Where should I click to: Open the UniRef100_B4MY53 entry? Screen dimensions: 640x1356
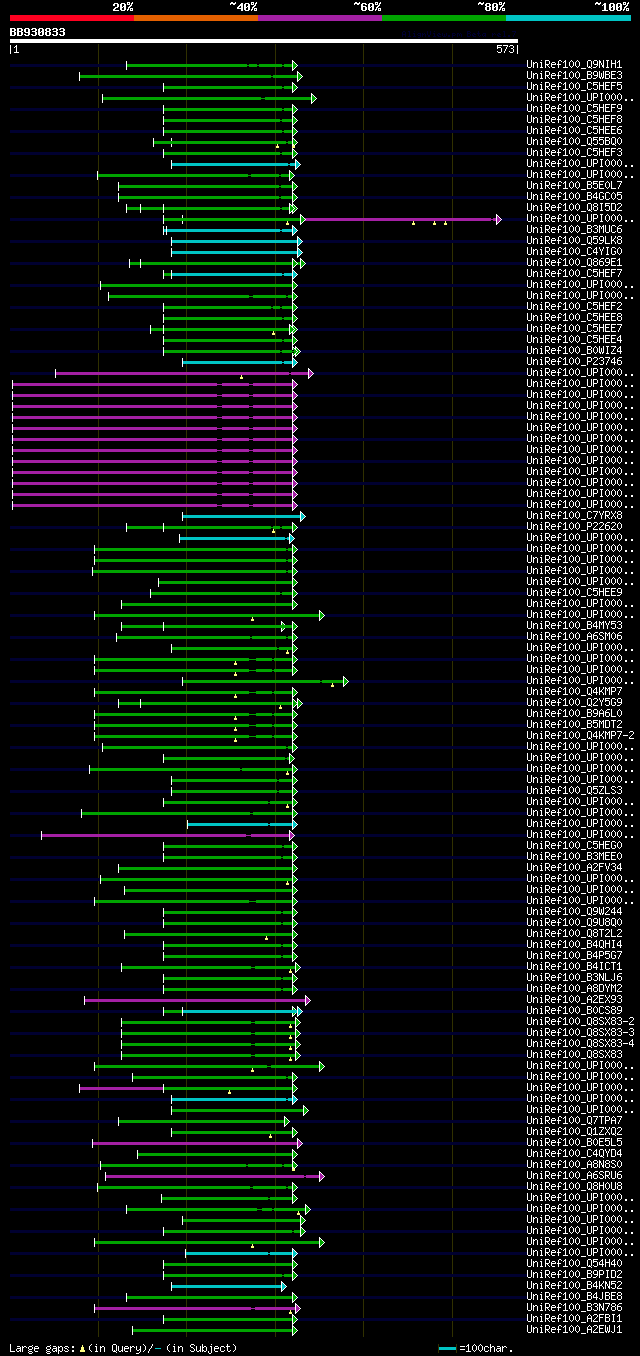[x=572, y=626]
